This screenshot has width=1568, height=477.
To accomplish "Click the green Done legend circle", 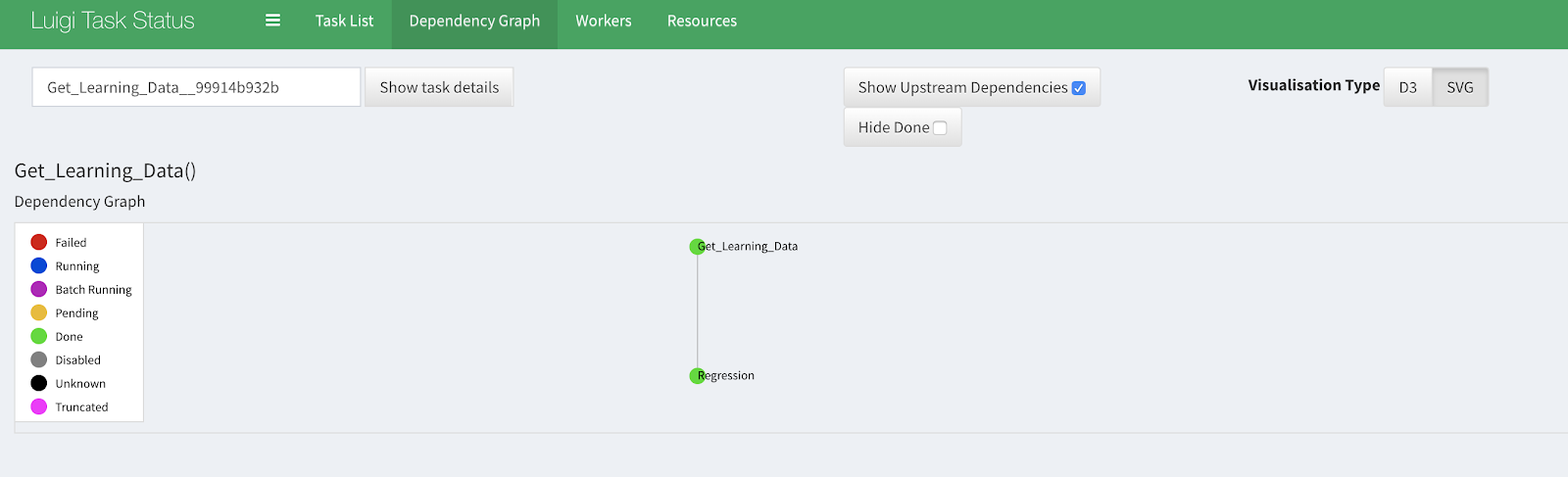I will pyautogui.click(x=39, y=336).
